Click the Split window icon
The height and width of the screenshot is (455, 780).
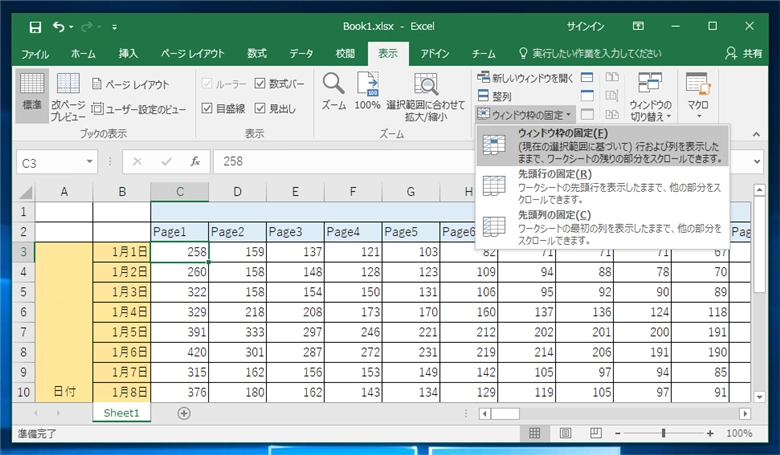point(587,78)
